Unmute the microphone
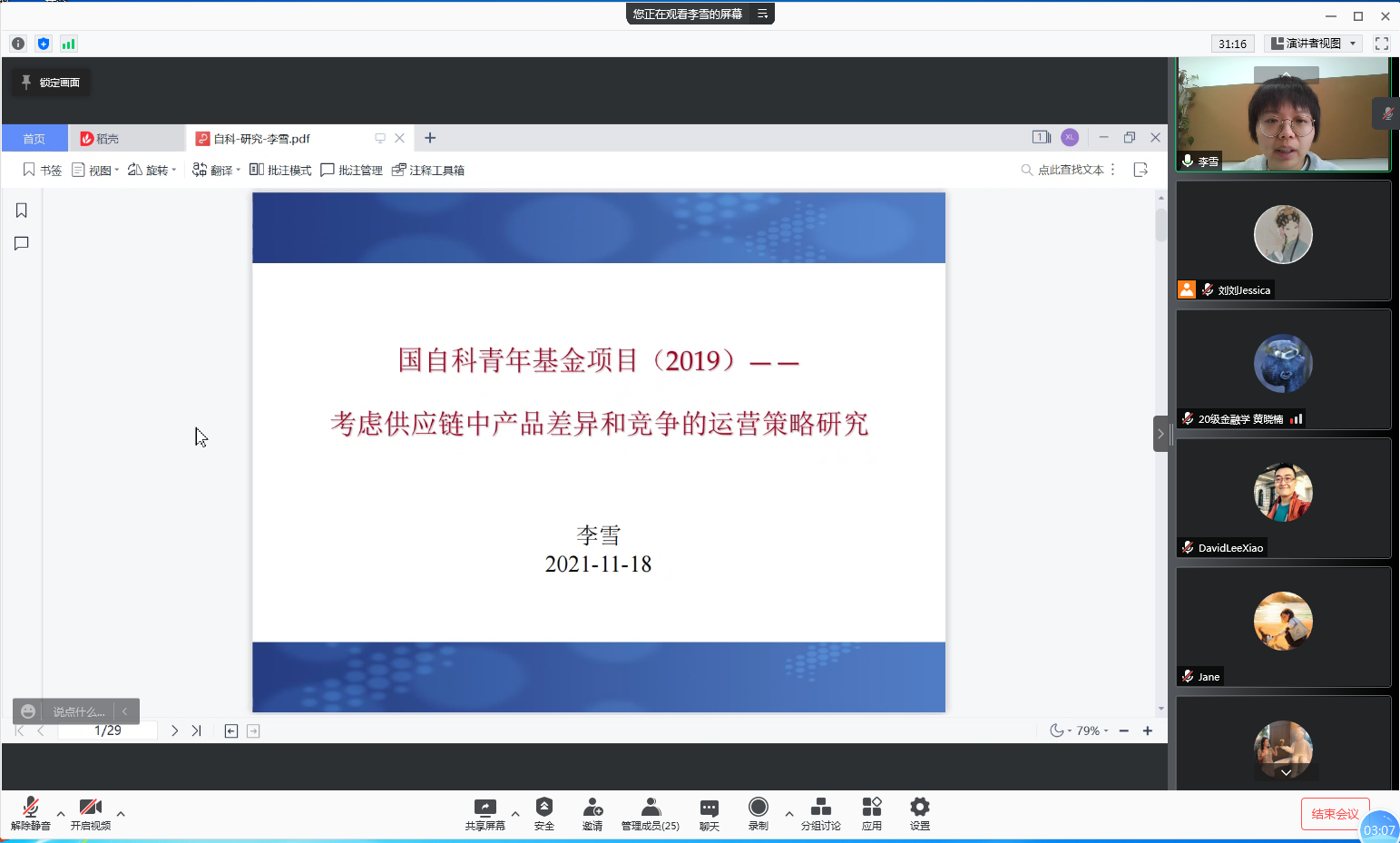The image size is (1400, 843). point(30,813)
